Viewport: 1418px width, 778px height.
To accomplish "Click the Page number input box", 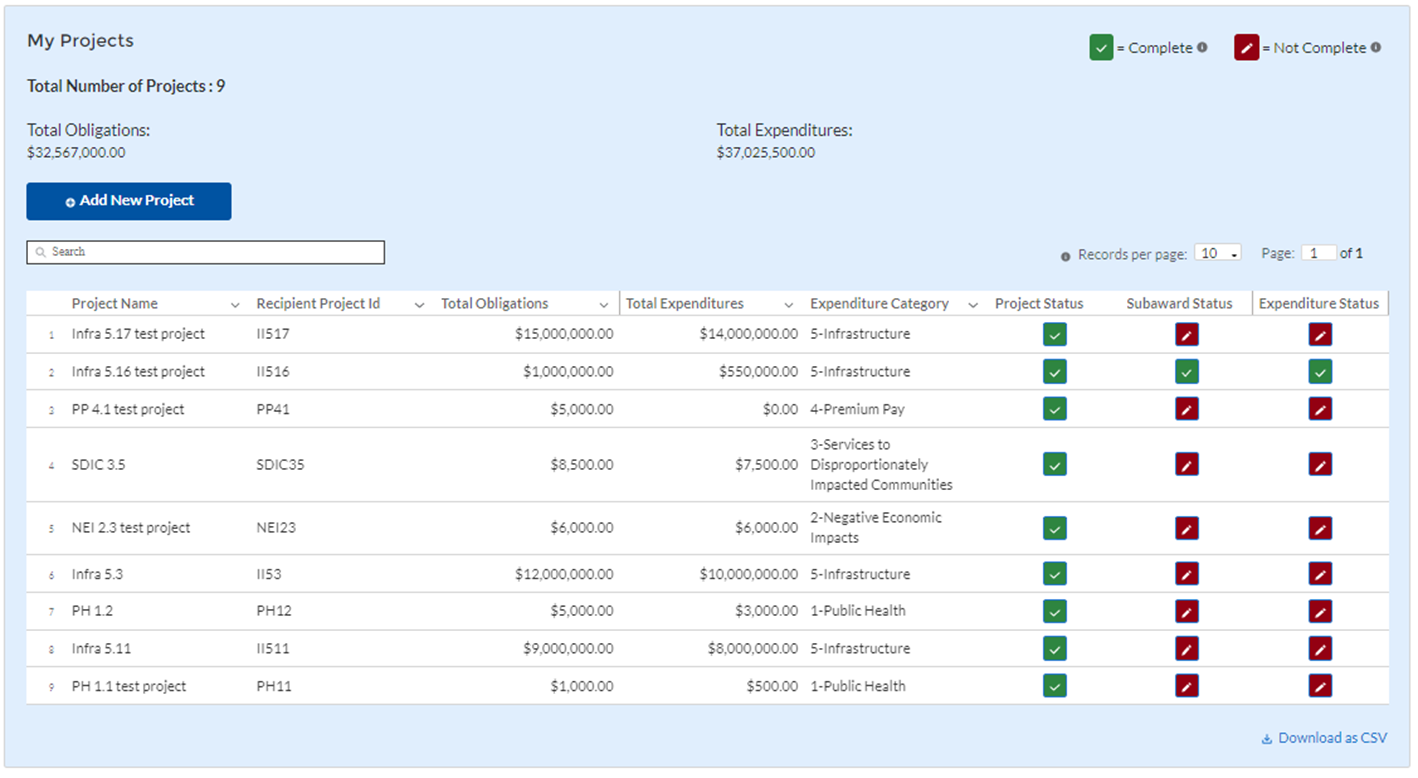I will pos(1318,254).
